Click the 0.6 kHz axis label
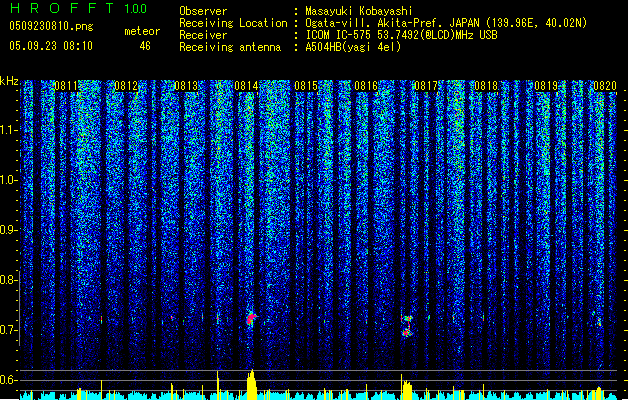This screenshot has height=400, width=629. pyautogui.click(x=8, y=380)
